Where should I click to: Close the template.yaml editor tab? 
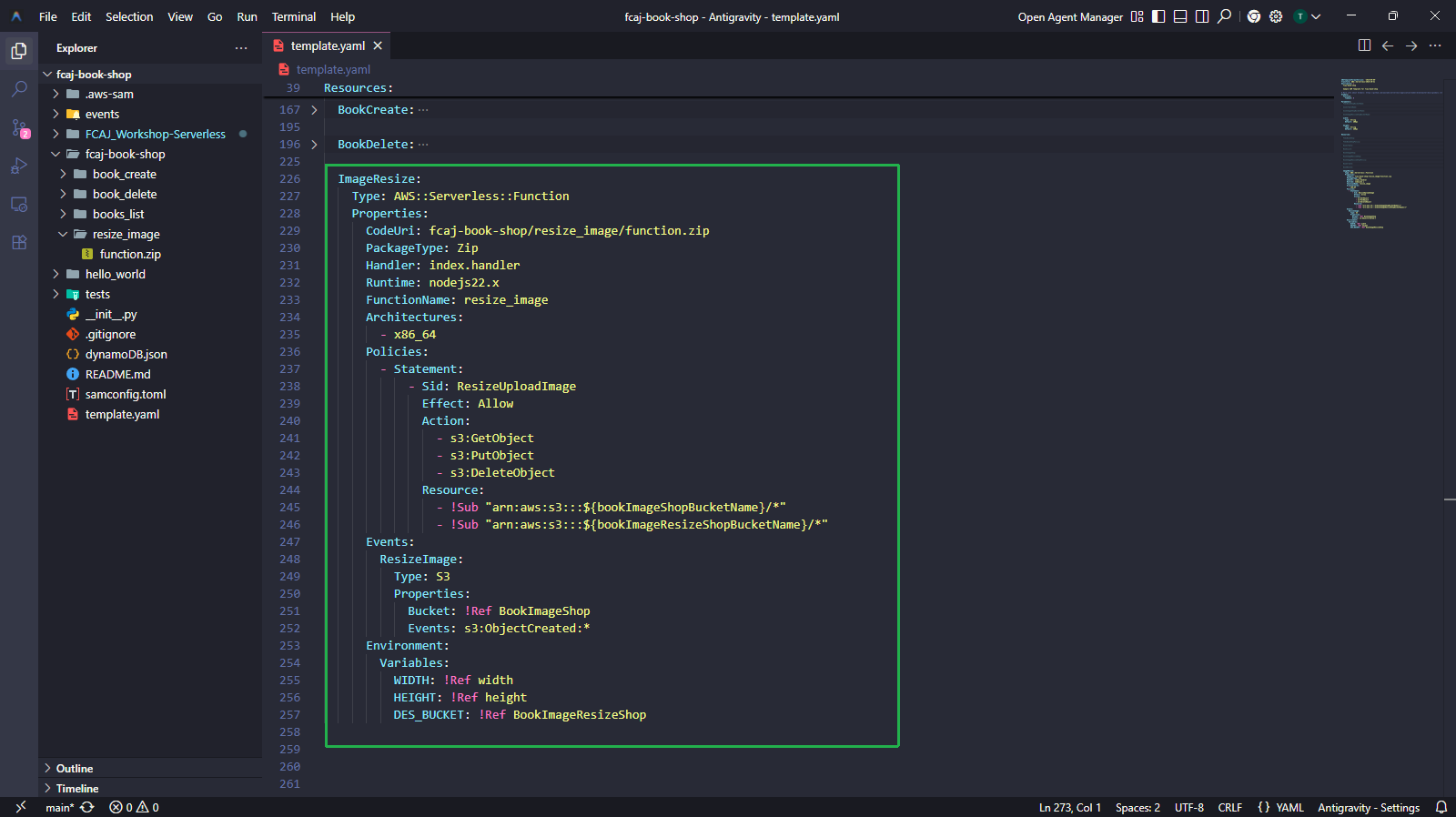(x=378, y=45)
